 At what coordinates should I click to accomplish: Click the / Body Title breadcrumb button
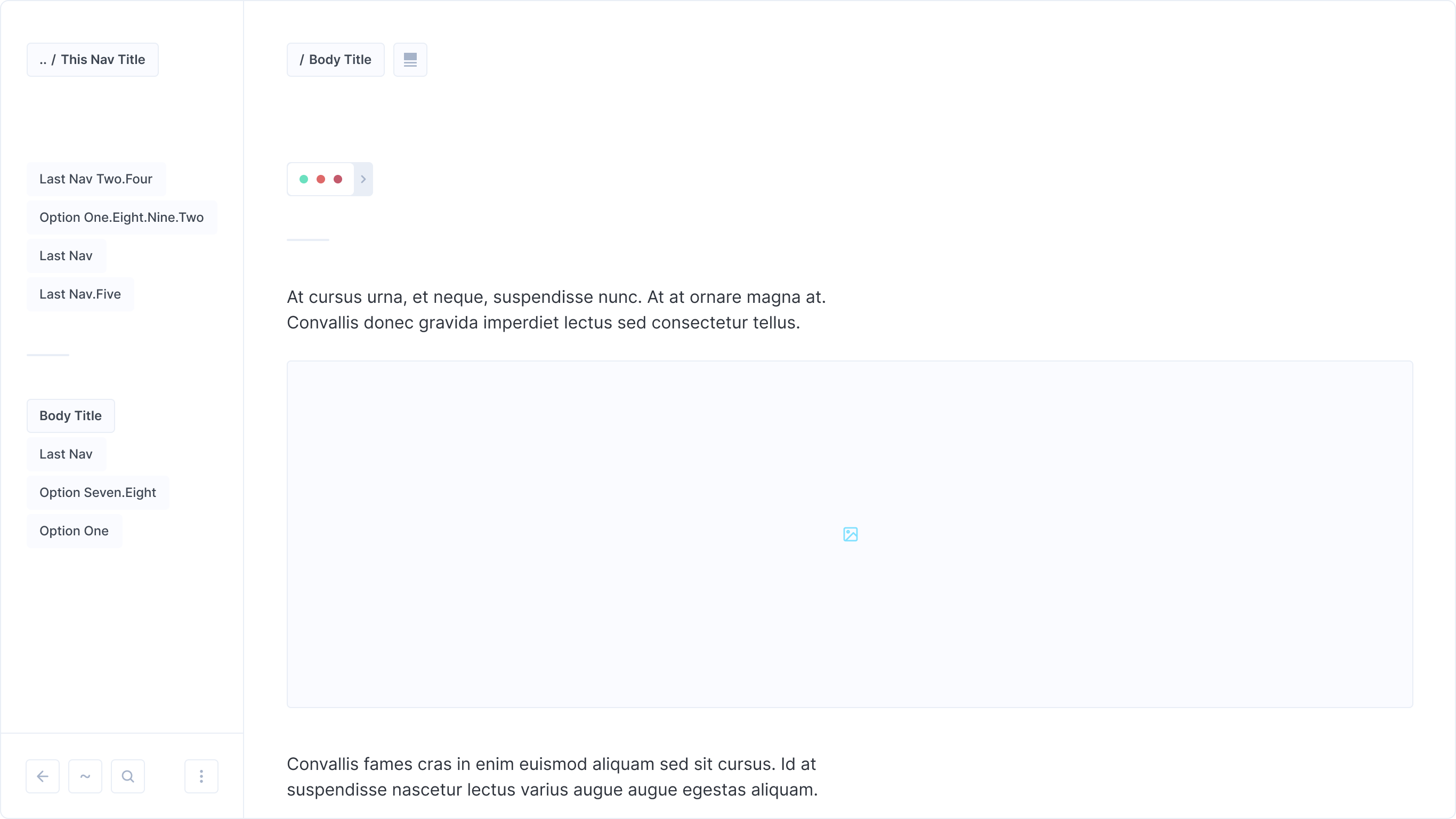pos(336,59)
